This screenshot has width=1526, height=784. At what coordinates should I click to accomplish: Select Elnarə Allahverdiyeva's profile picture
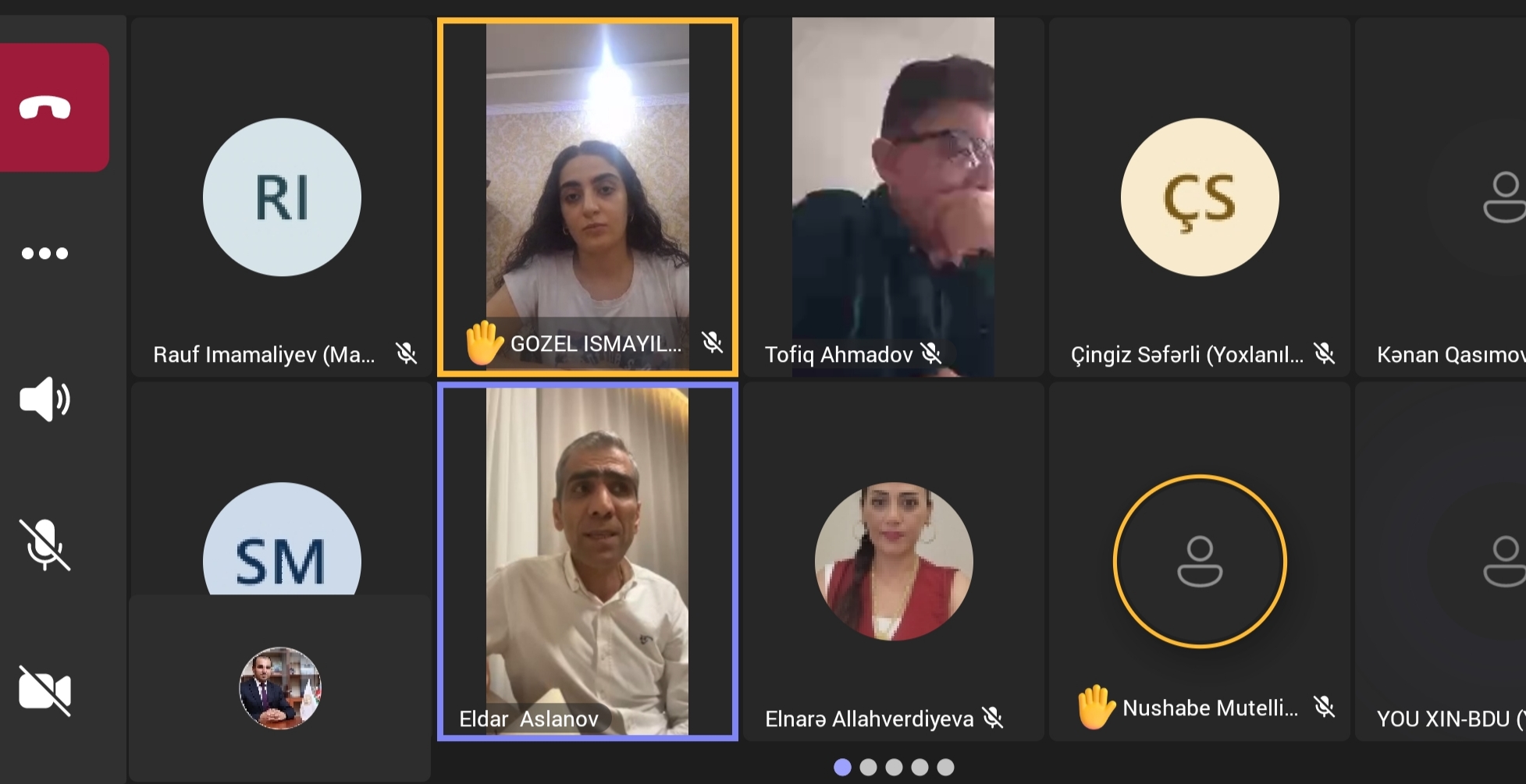click(x=894, y=561)
